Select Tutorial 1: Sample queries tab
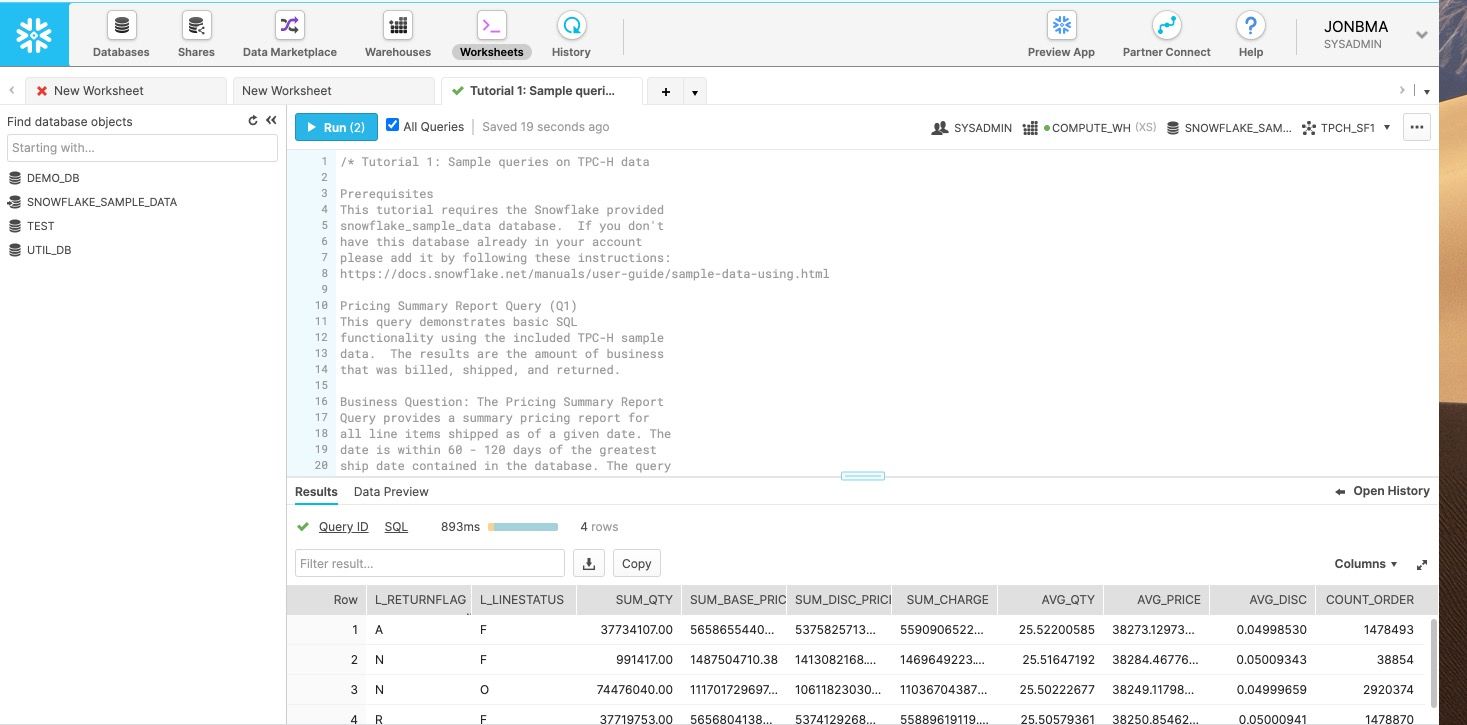 [x=541, y=90]
